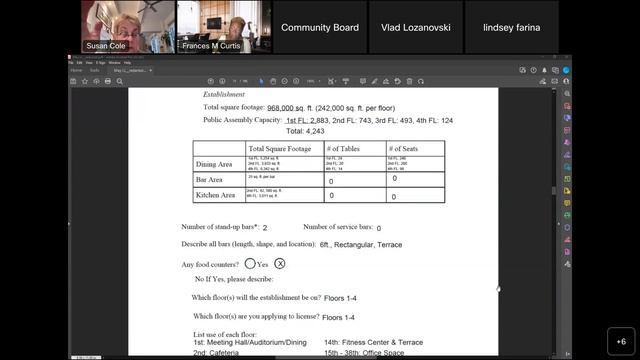Collapse the right tools pane arrow
Viewport: 640px width, 360px height.
tap(559, 223)
